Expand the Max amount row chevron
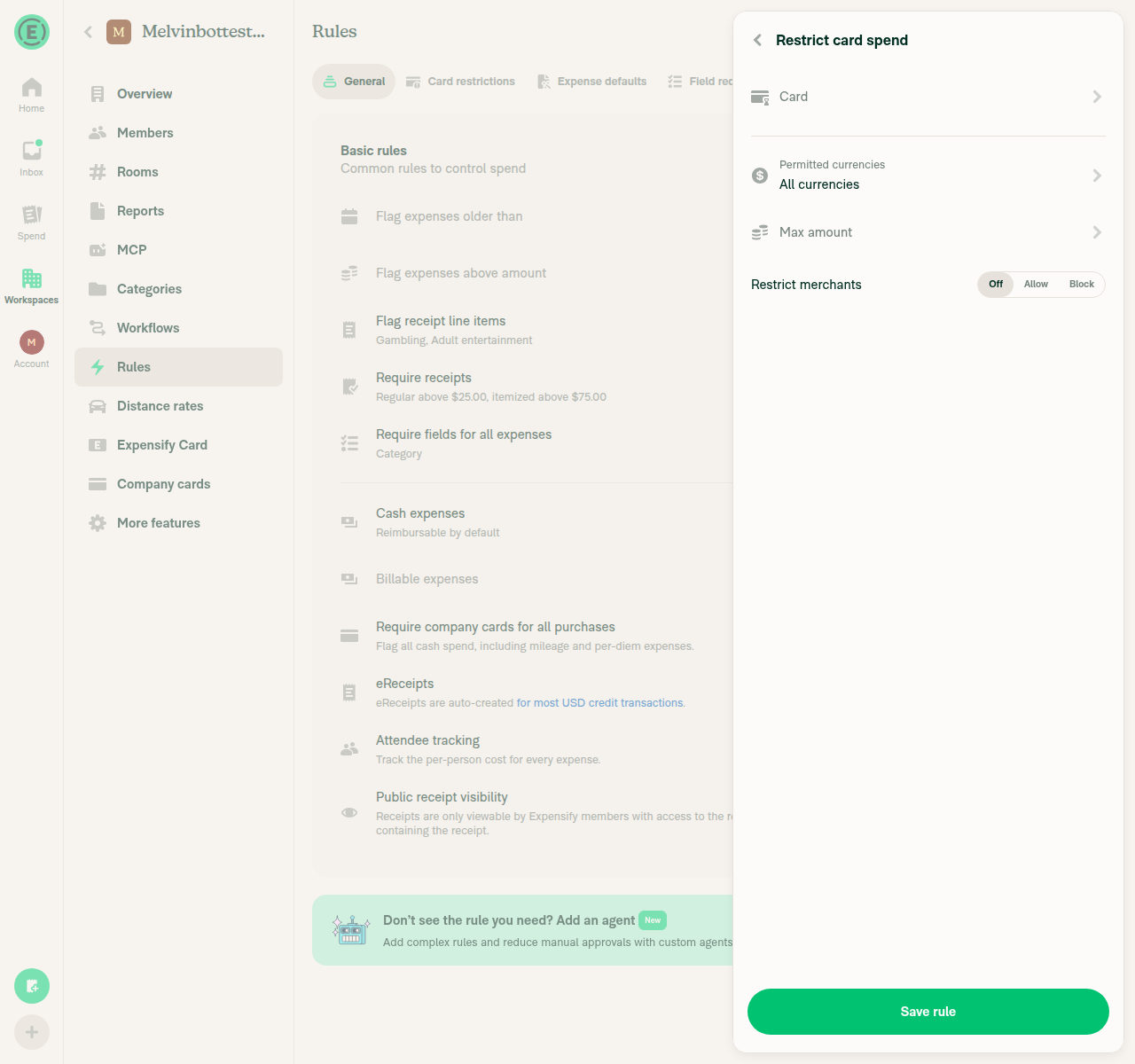Screen dimensions: 1135x1064 tap(1097, 232)
